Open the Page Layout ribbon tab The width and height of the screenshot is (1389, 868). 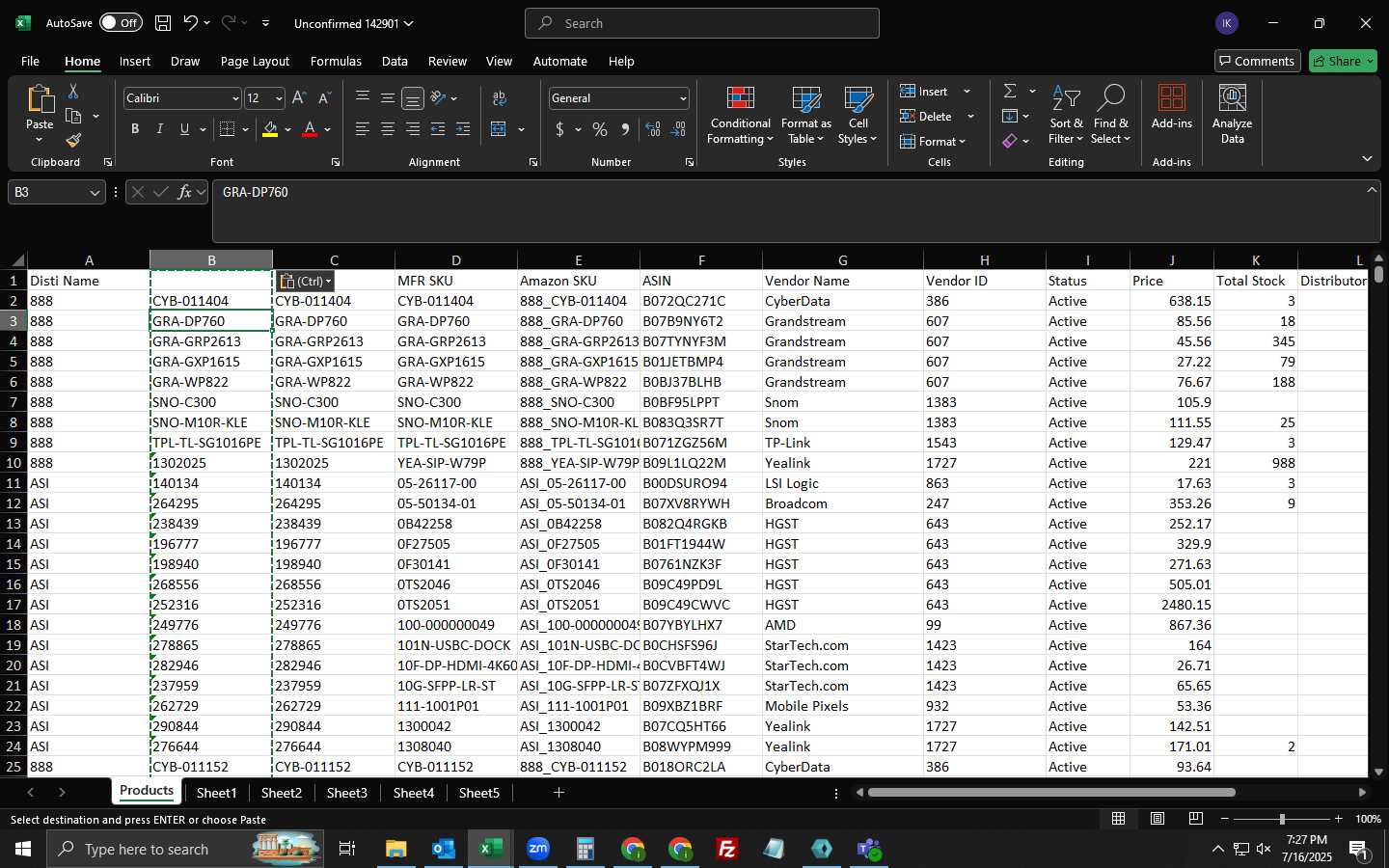(x=255, y=61)
